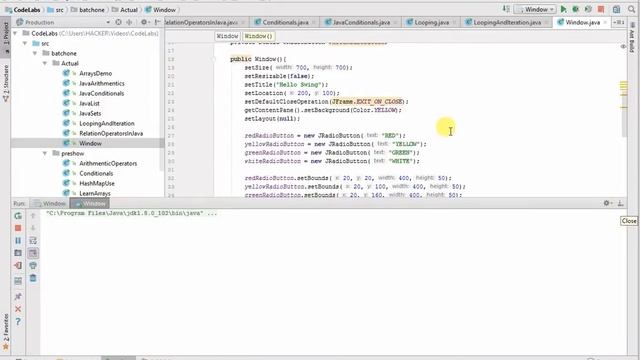Toggle scroll to end in Run console
This screenshot has width=640, height=360.
click(33, 253)
